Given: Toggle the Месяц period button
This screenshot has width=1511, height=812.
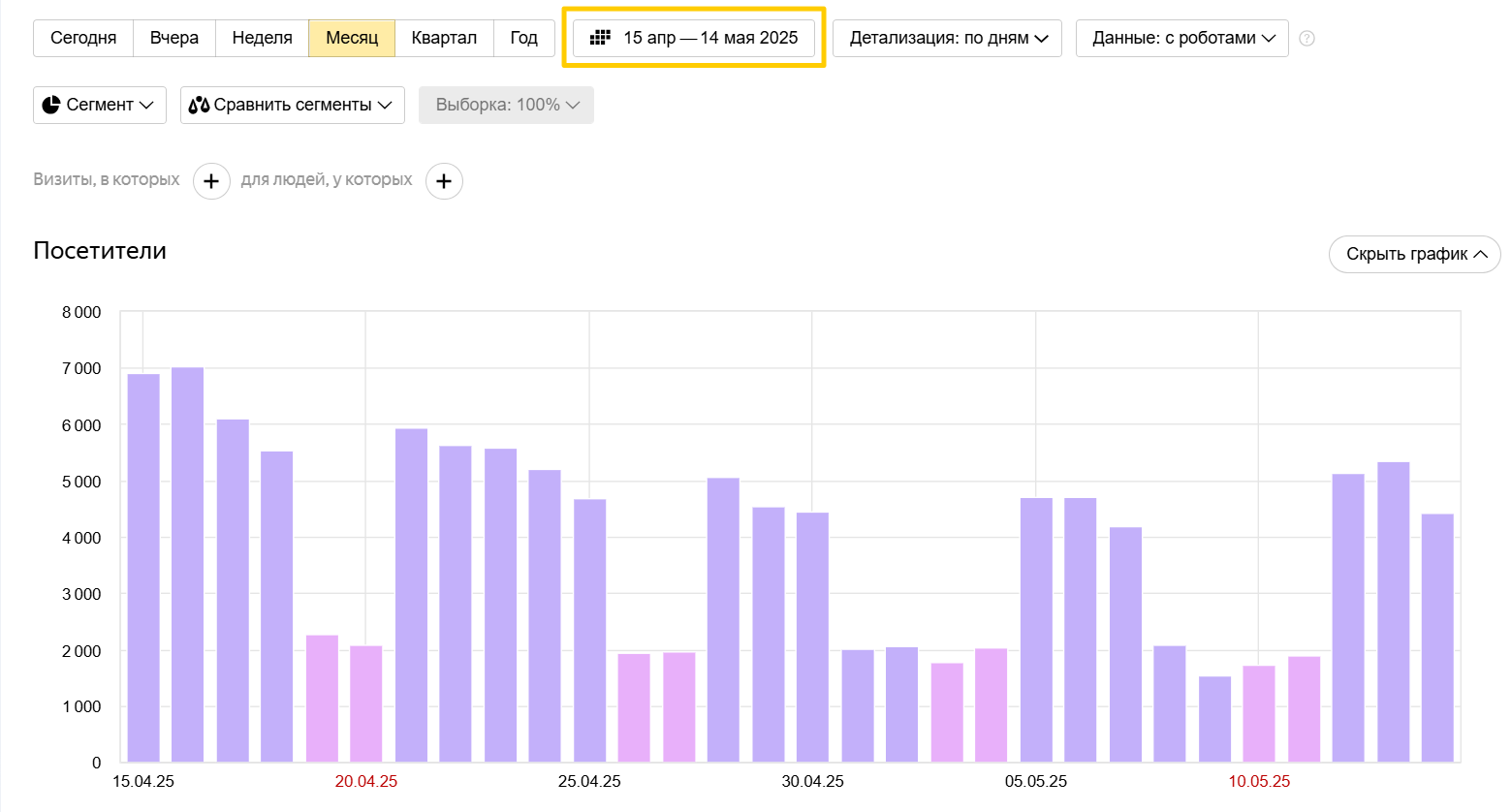Looking at the screenshot, I should point(352,38).
